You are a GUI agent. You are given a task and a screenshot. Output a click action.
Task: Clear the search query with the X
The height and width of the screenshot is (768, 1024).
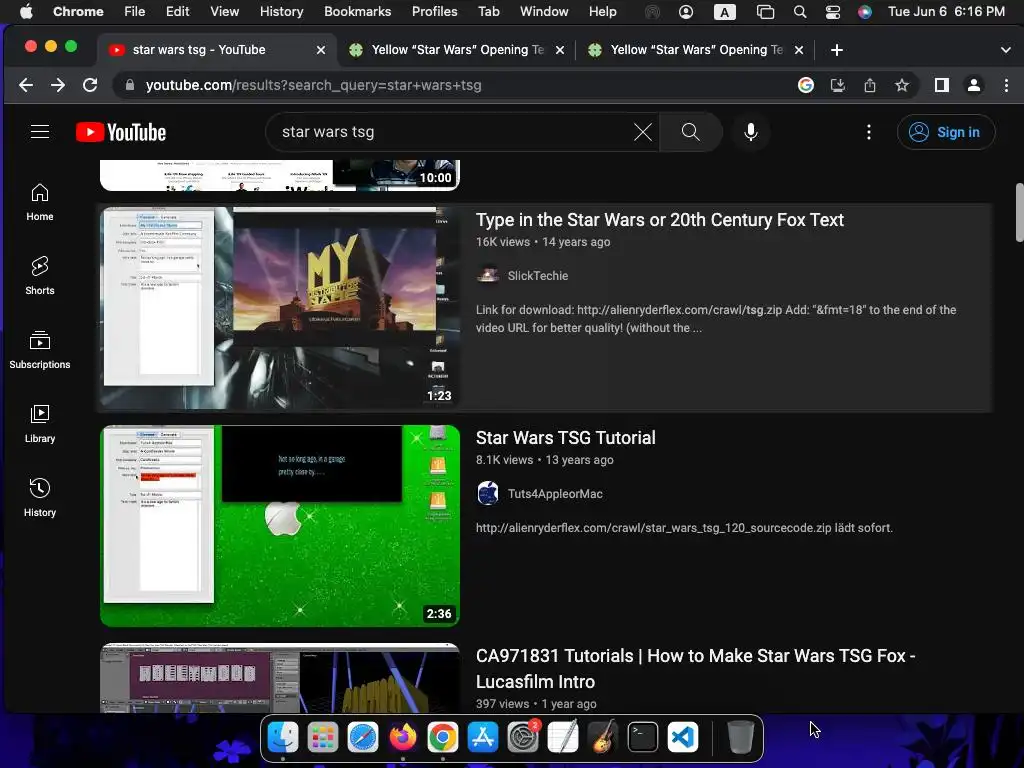click(643, 132)
